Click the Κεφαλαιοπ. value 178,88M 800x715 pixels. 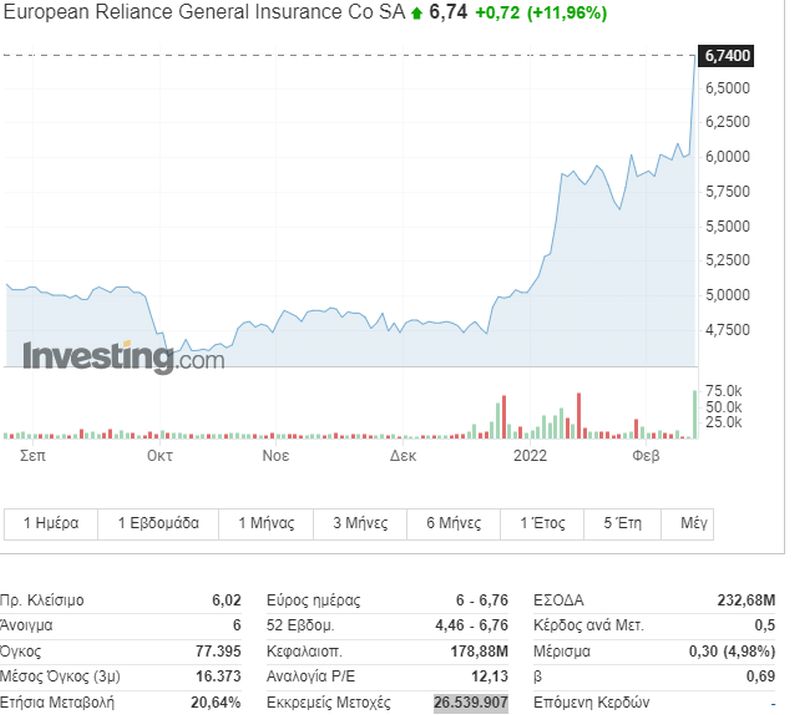(480, 651)
